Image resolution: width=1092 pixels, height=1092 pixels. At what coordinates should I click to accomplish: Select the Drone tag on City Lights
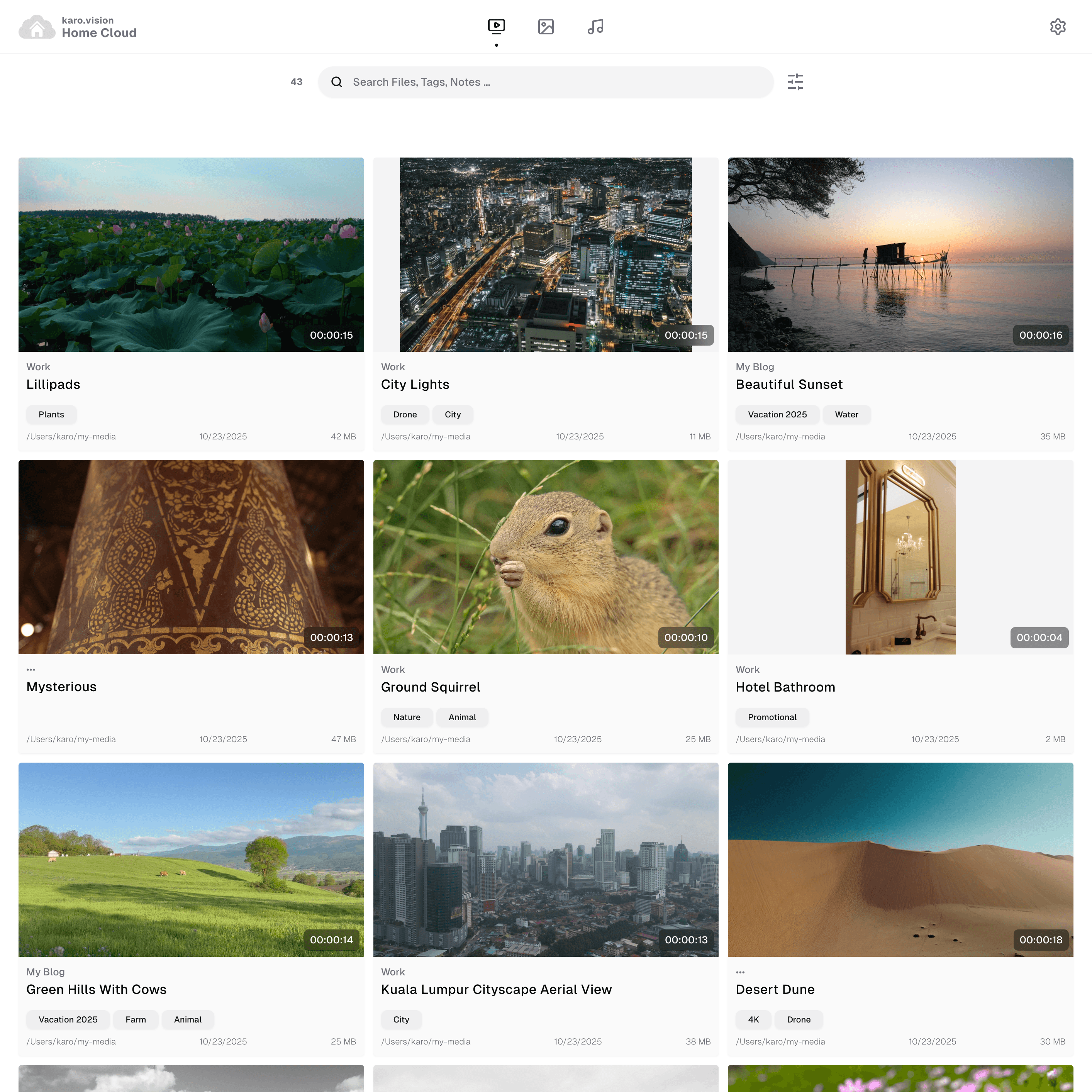(405, 414)
